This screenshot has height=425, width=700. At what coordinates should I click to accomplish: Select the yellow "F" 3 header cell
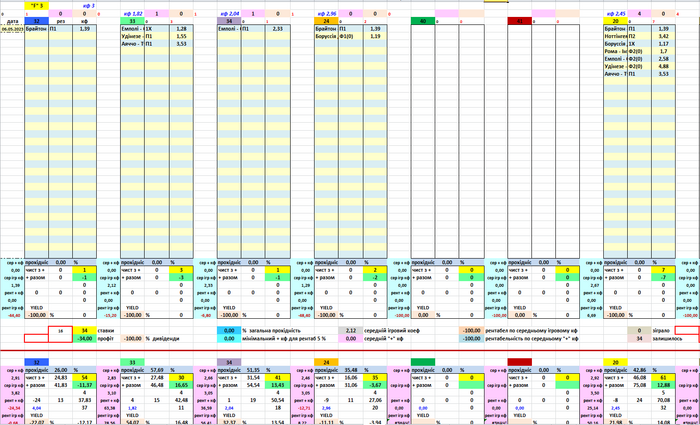click(x=37, y=6)
